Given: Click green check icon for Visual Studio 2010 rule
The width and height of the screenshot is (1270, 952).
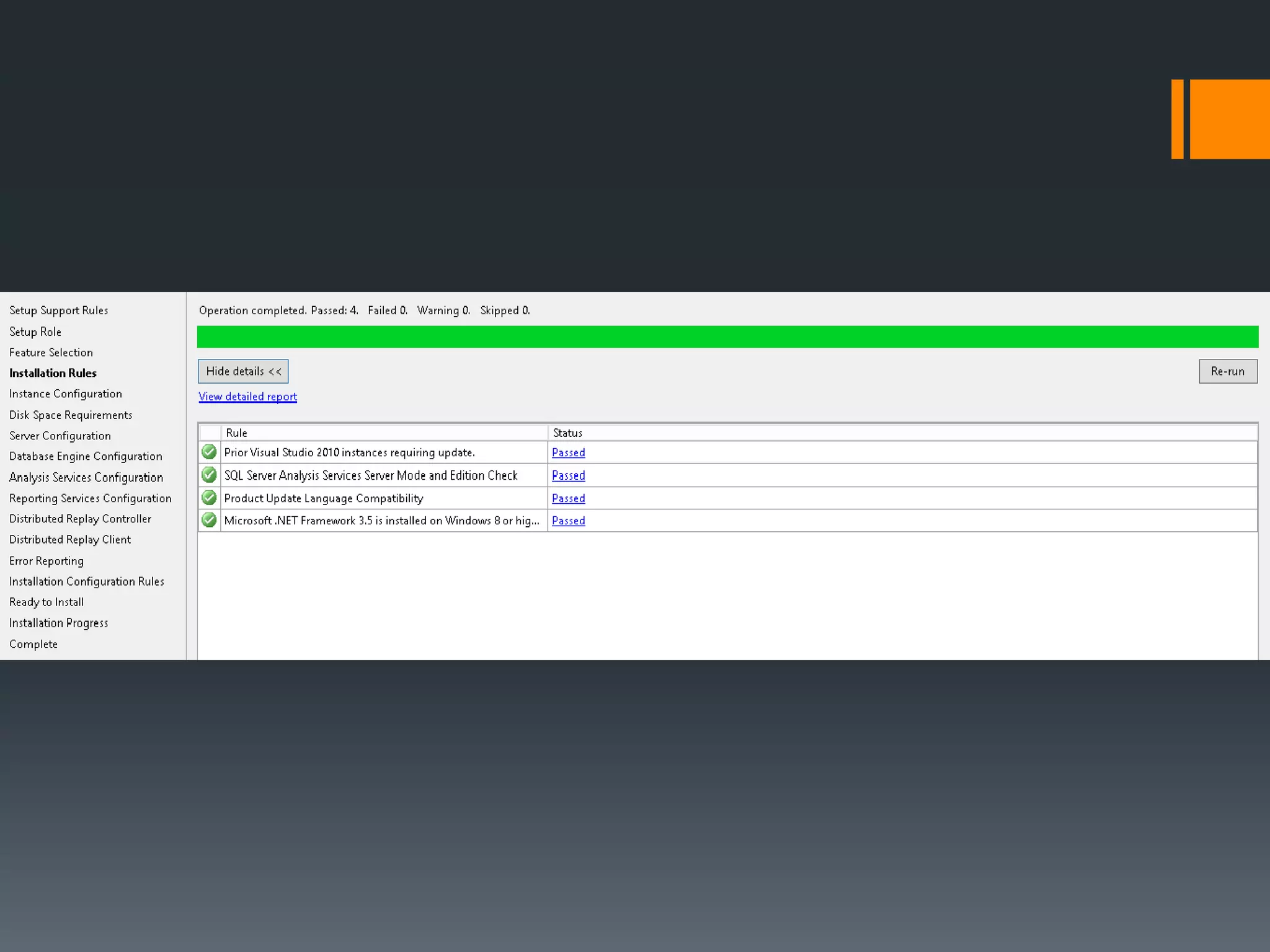Looking at the screenshot, I should click(x=209, y=452).
